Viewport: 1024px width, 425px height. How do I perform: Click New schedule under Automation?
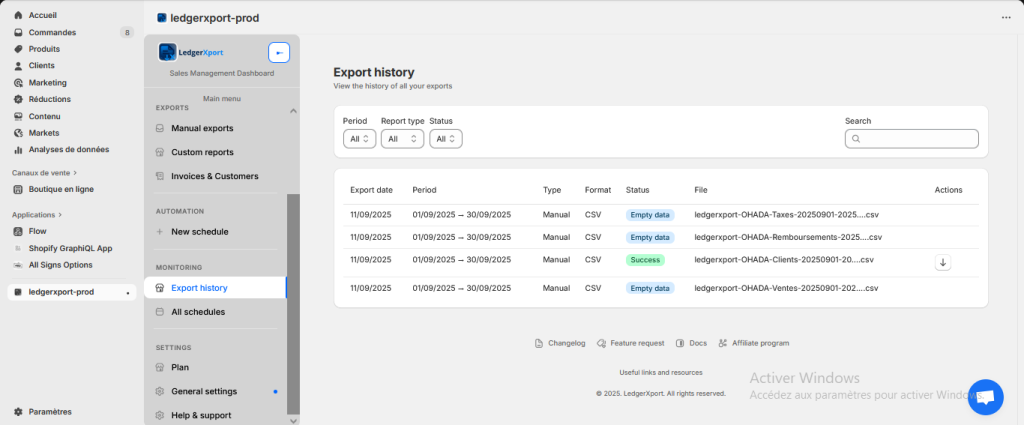(x=199, y=232)
